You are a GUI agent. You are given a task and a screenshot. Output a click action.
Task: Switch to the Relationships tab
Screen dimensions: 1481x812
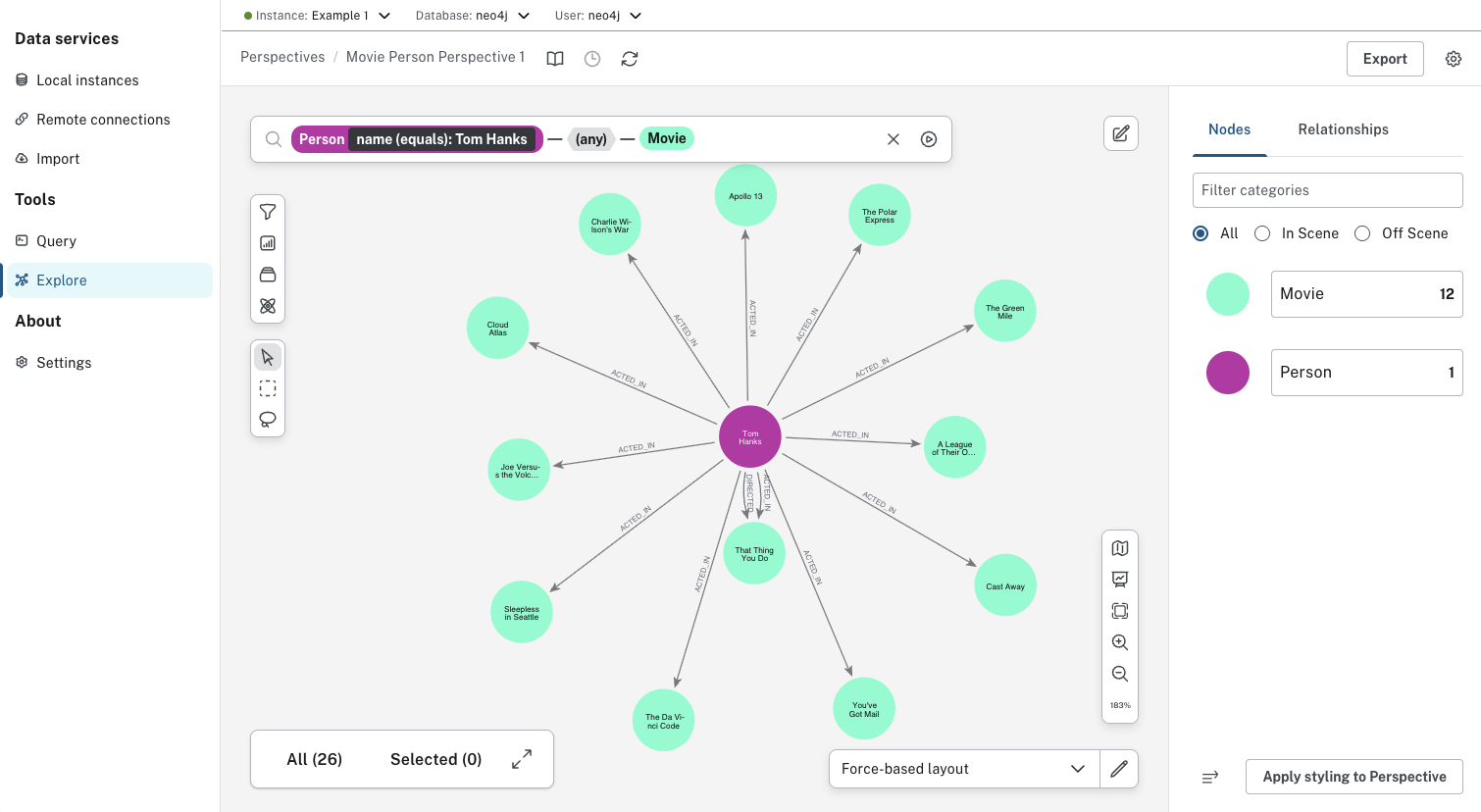pos(1343,129)
